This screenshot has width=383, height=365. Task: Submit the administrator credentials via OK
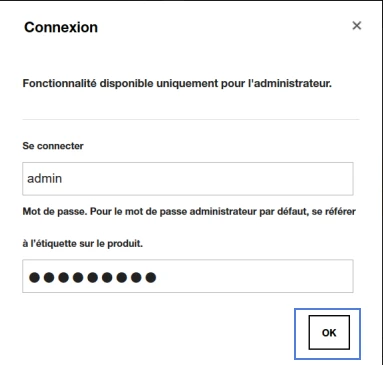point(329,332)
